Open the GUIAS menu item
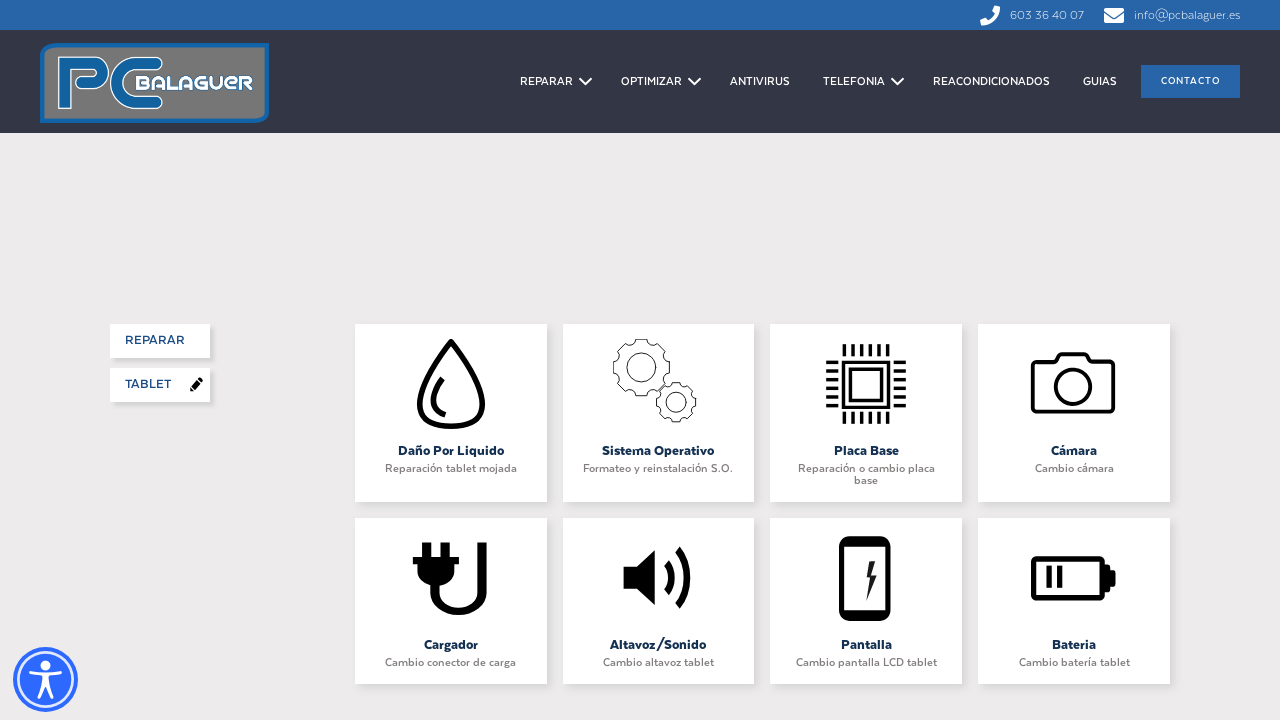This screenshot has width=1280, height=720. 1100,81
